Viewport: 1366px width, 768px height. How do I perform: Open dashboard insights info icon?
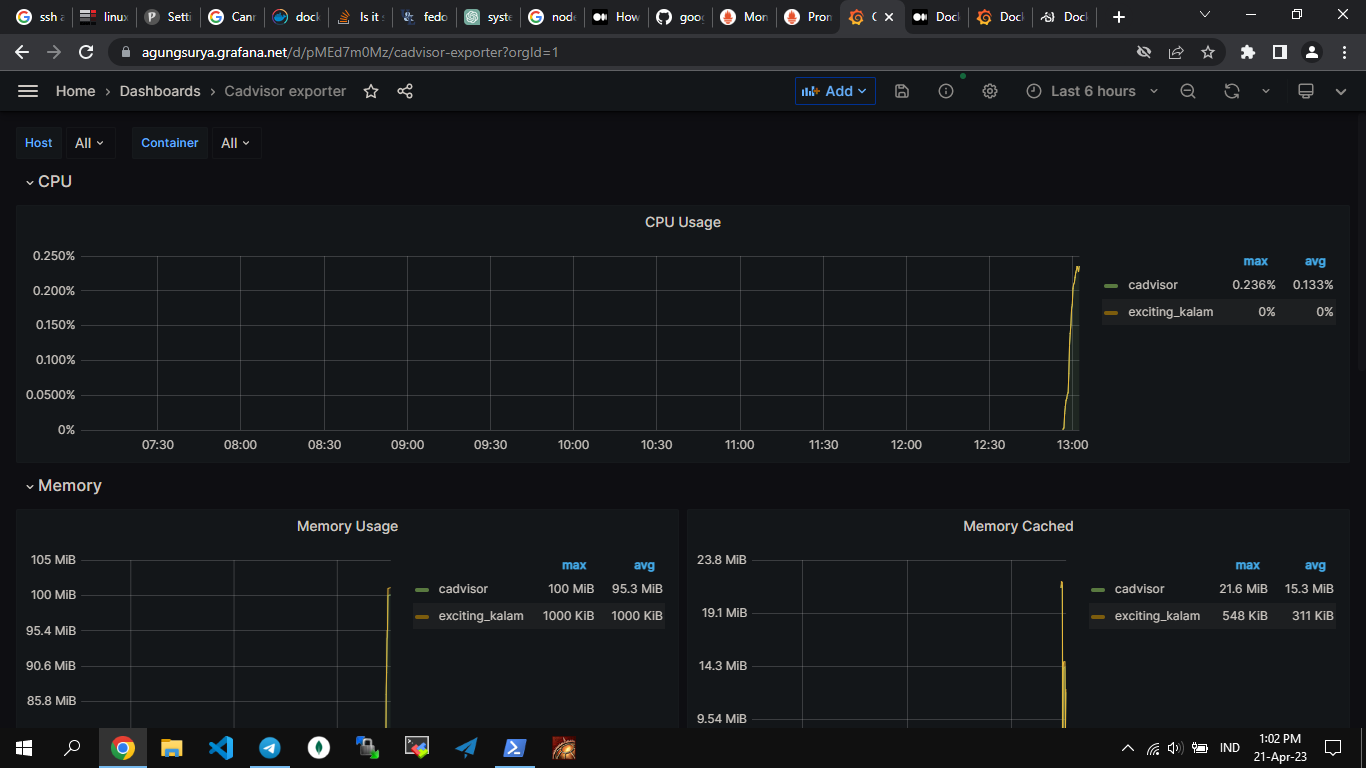pos(946,91)
